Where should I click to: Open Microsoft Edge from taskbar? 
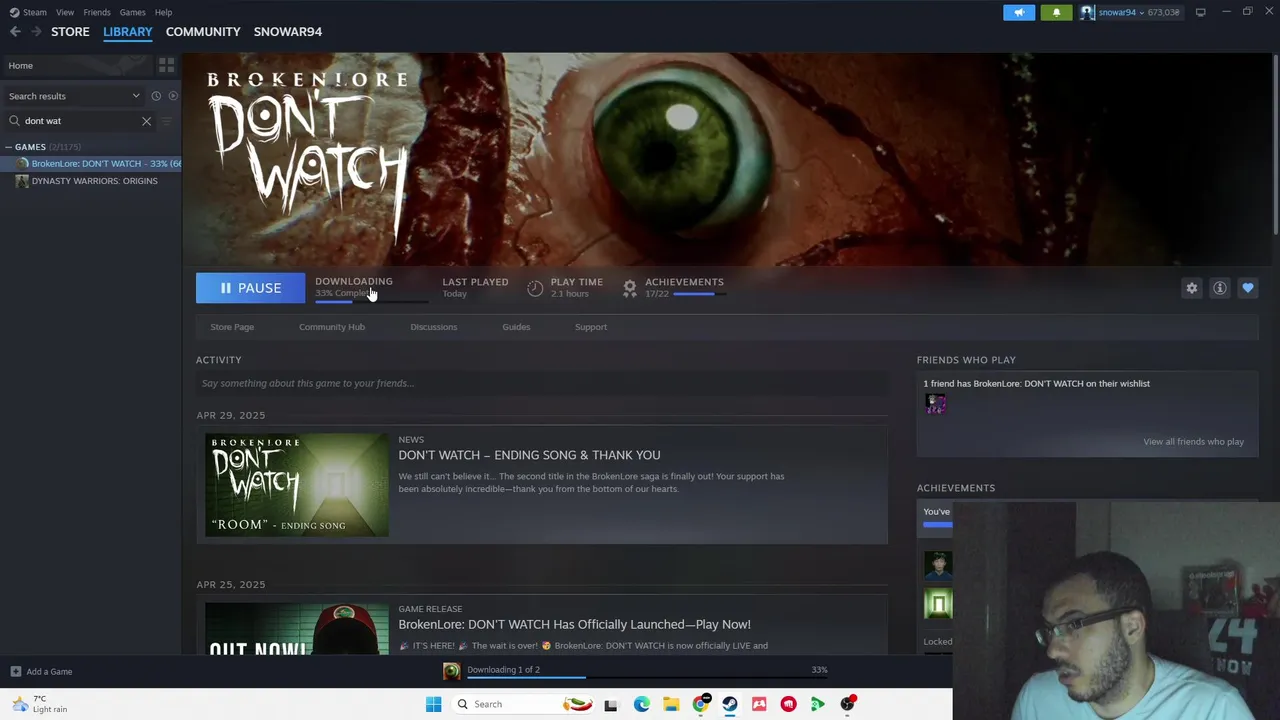pos(642,704)
